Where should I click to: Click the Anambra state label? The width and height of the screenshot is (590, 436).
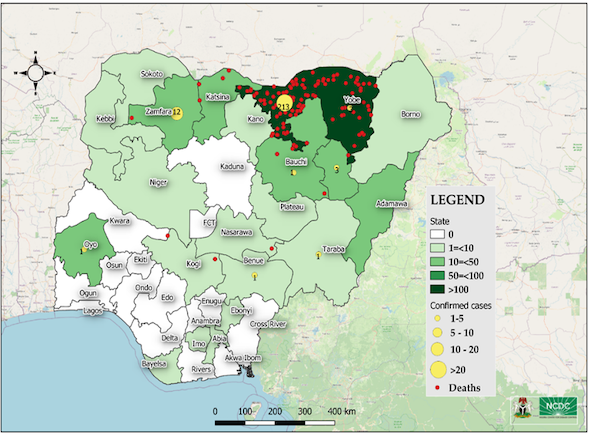(205, 321)
